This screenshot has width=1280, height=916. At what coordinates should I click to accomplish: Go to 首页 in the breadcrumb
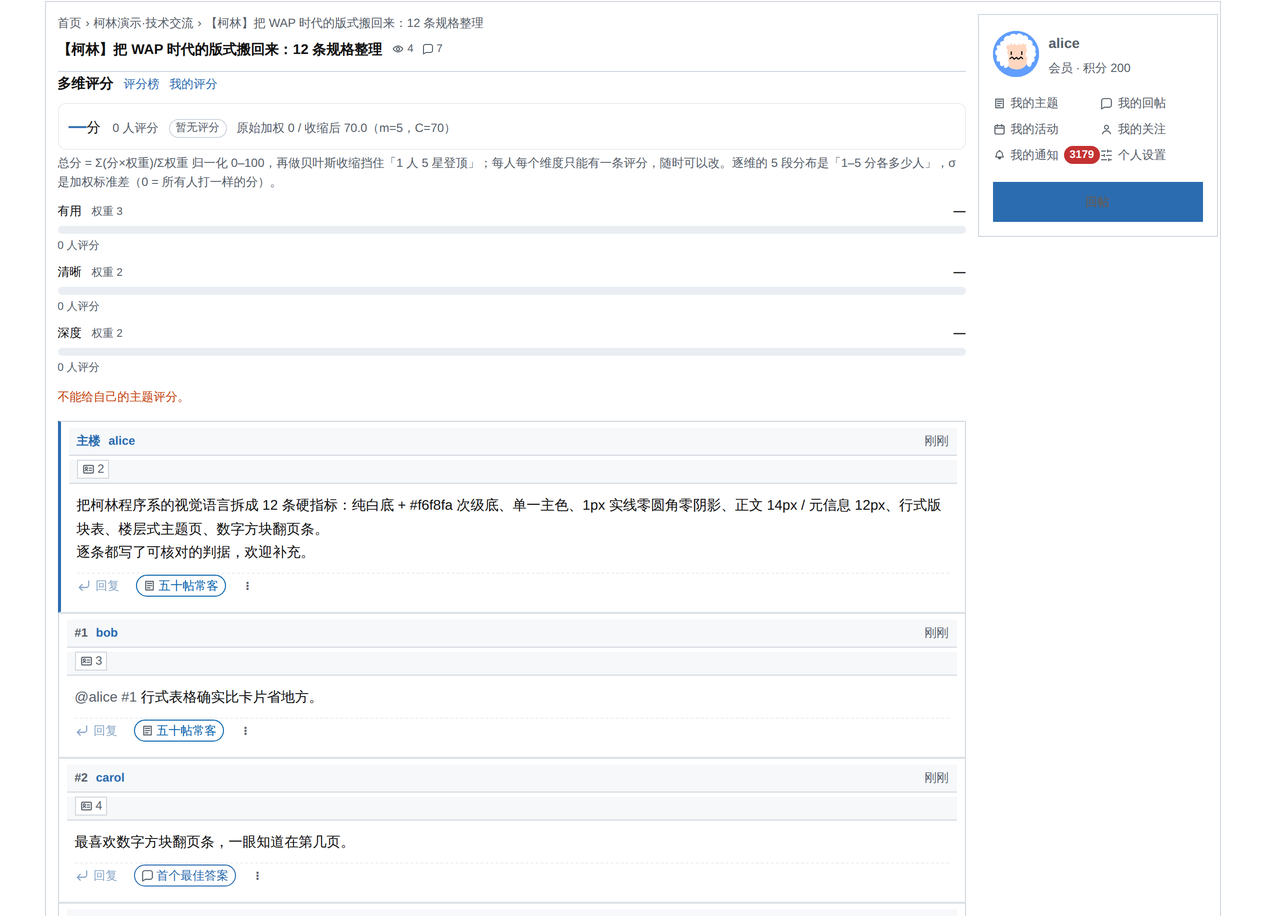point(69,23)
